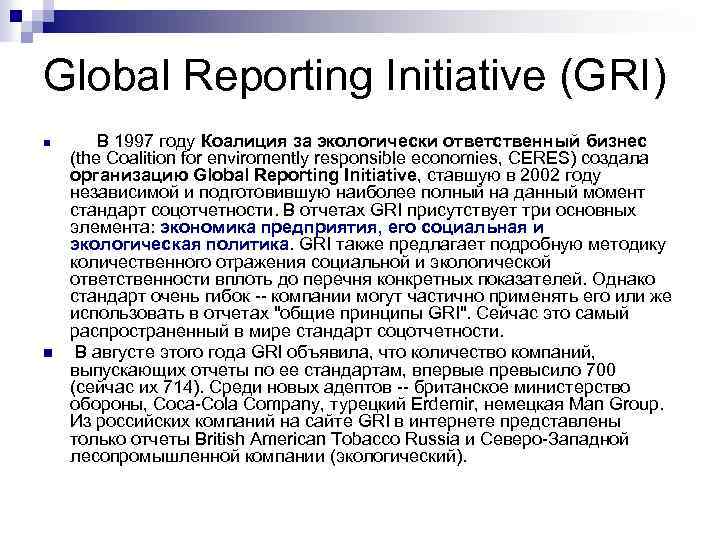Viewport: 720px width, 540px height.
Task: Click the words 'Coca-Cola Company'
Action: pyautogui.click(x=236, y=405)
